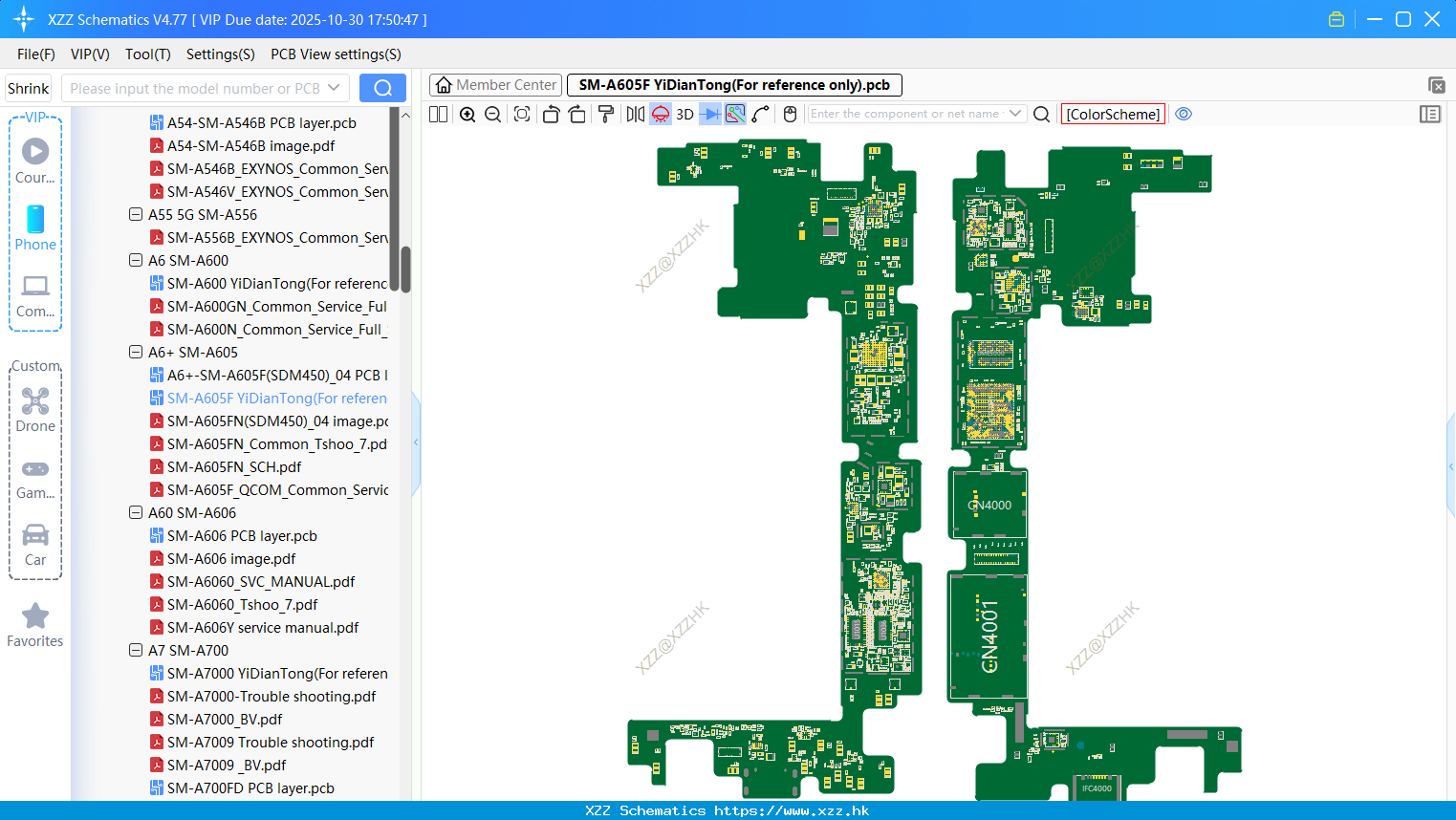
Task: Open PCB View settings(S) menu
Action: click(x=336, y=54)
